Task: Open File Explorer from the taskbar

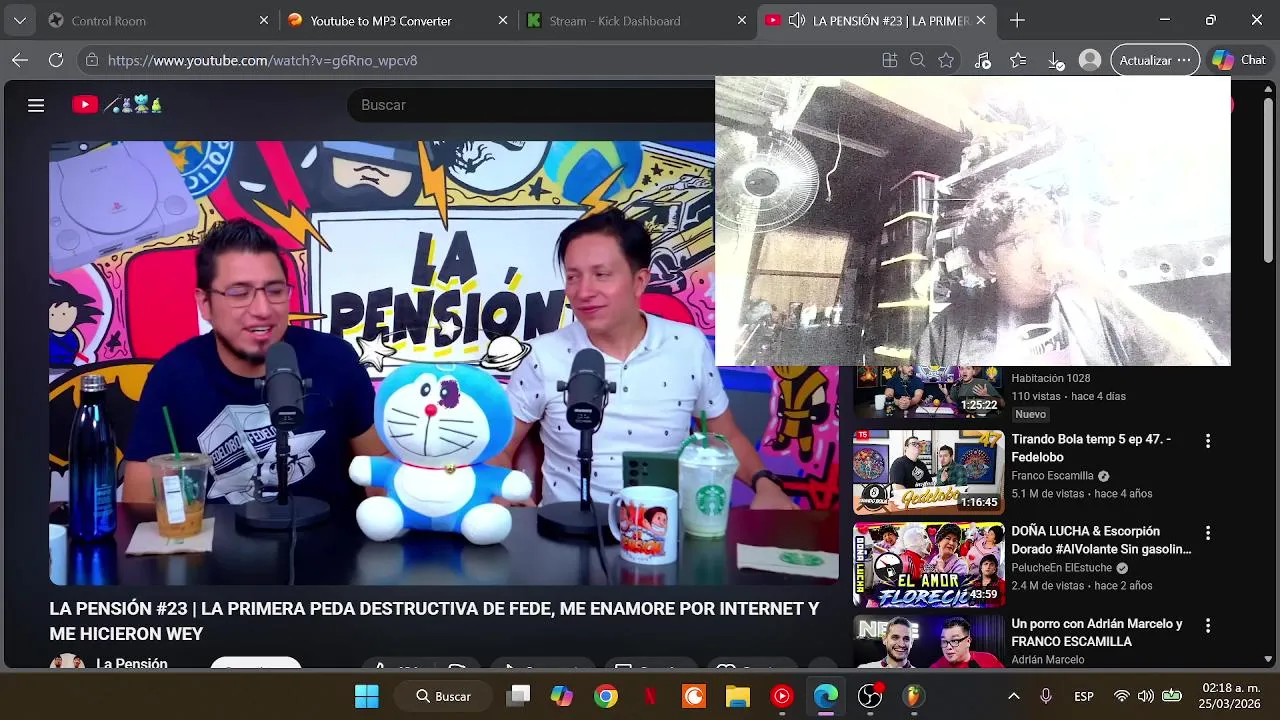Action: pyautogui.click(x=738, y=696)
